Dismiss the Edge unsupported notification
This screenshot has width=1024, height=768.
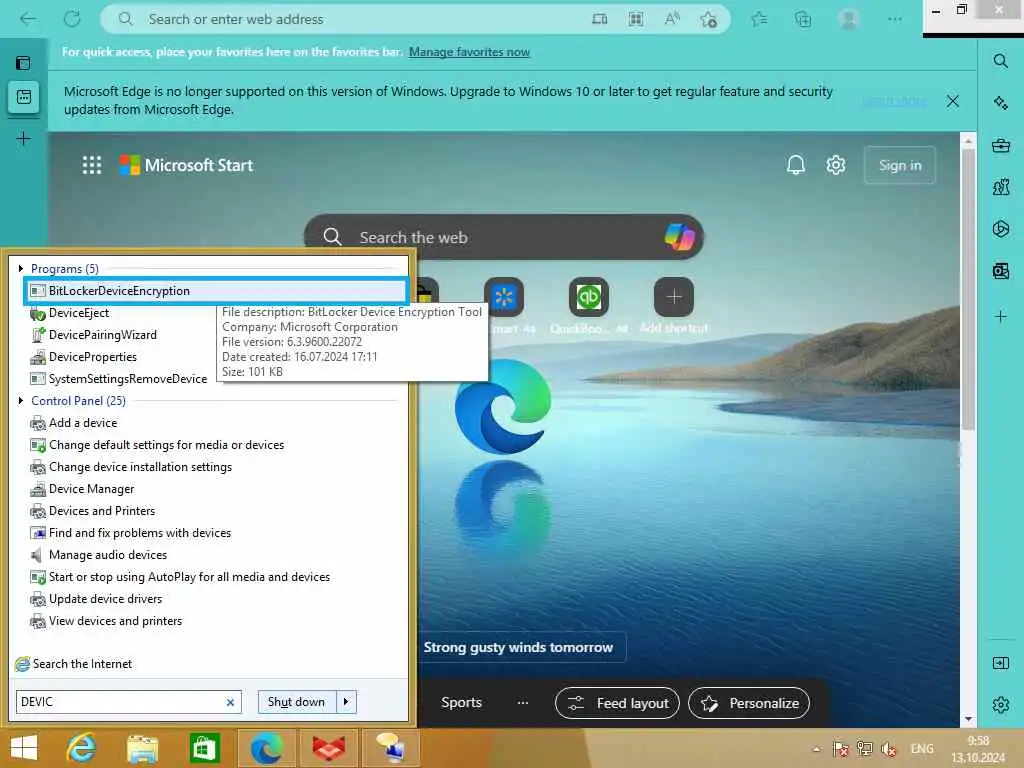point(953,101)
